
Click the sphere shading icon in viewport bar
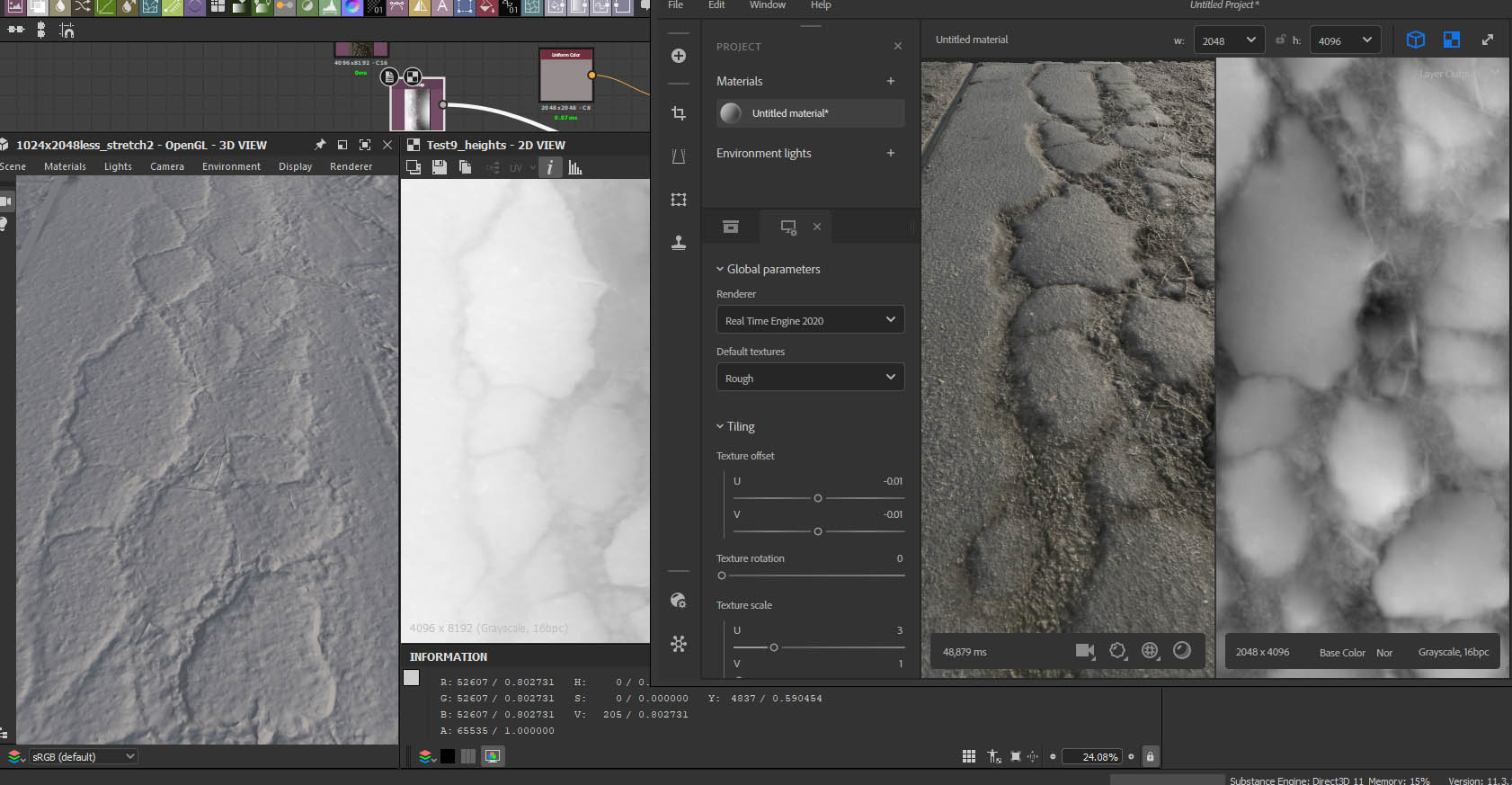pos(1182,650)
